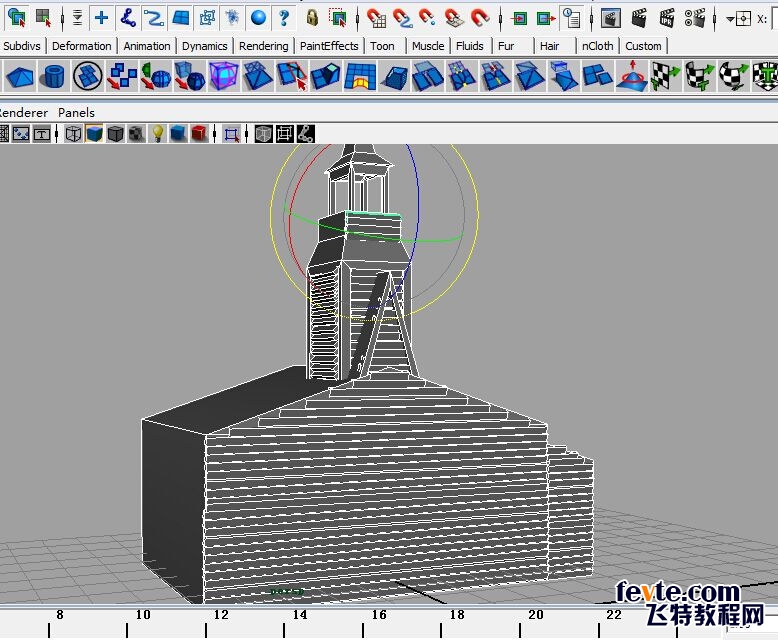Viewport: 778px width, 640px height.
Task: Toggle the textured display checker cube
Action: click(136, 134)
